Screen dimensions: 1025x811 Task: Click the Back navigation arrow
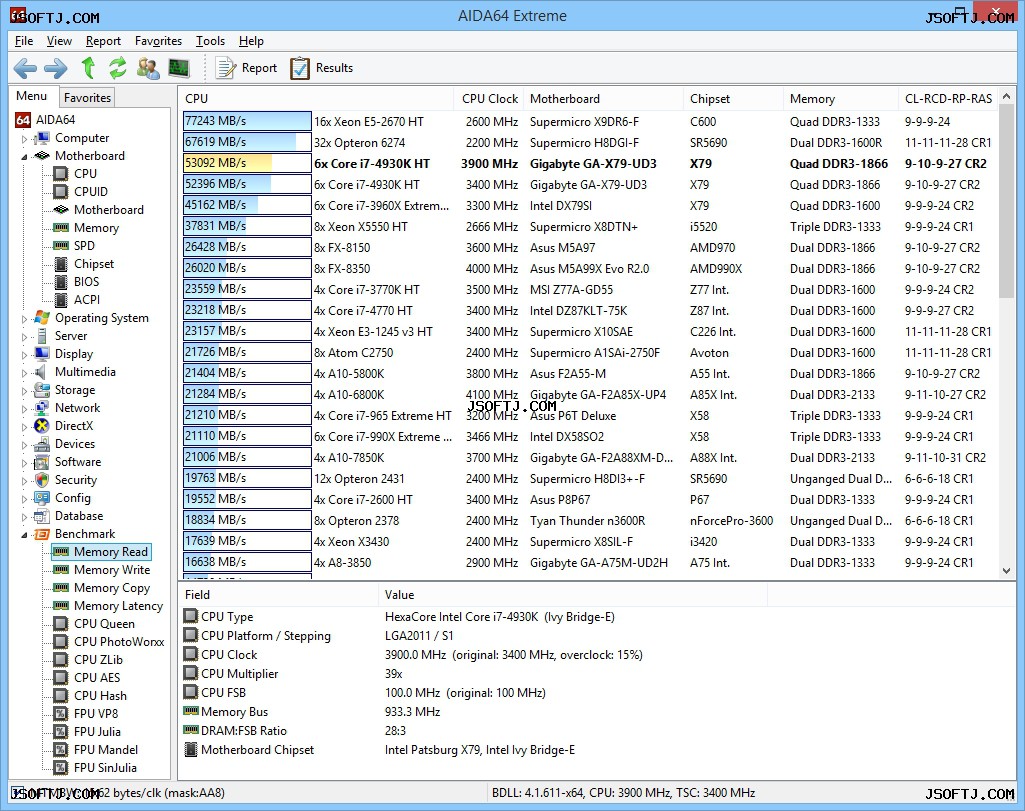tap(25, 68)
